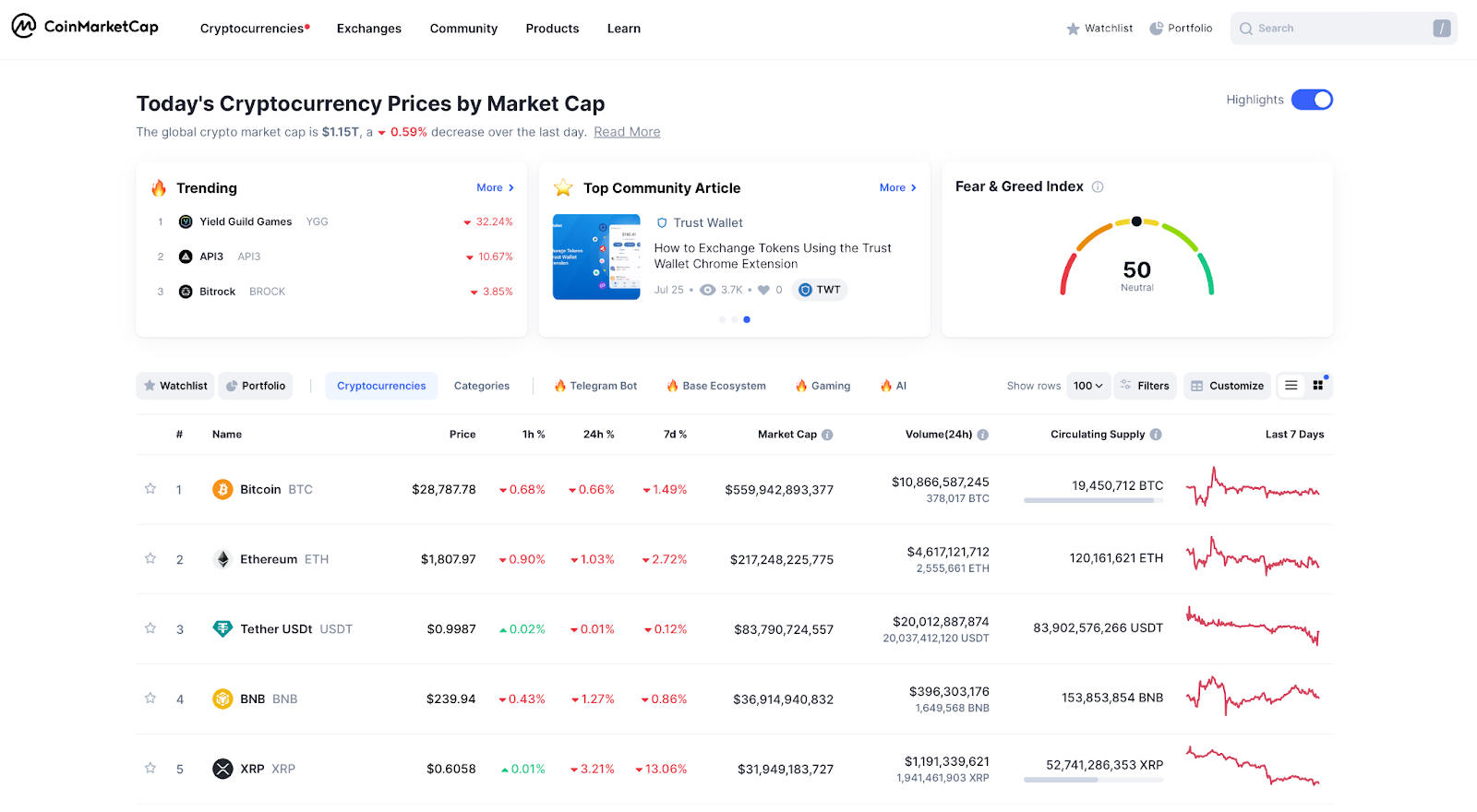Open the Products nav menu

coord(552,29)
